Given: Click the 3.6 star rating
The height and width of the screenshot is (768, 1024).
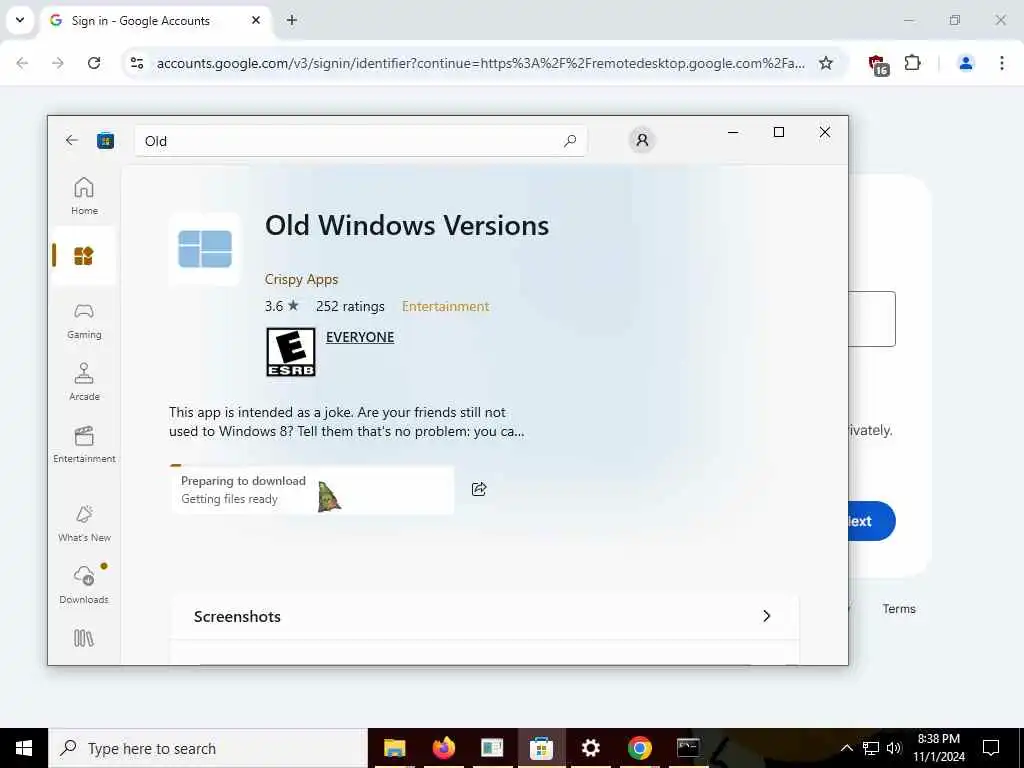Looking at the screenshot, I should click(281, 306).
